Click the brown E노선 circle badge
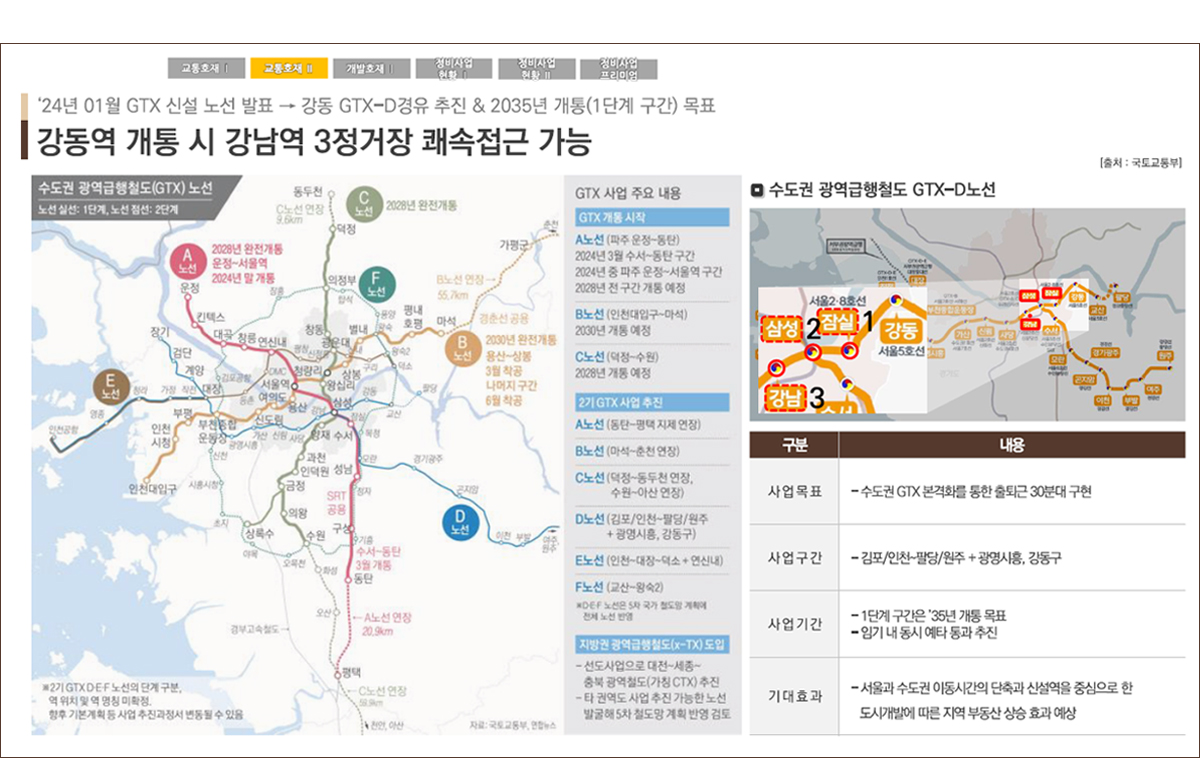The image size is (1200, 758). (x=109, y=388)
